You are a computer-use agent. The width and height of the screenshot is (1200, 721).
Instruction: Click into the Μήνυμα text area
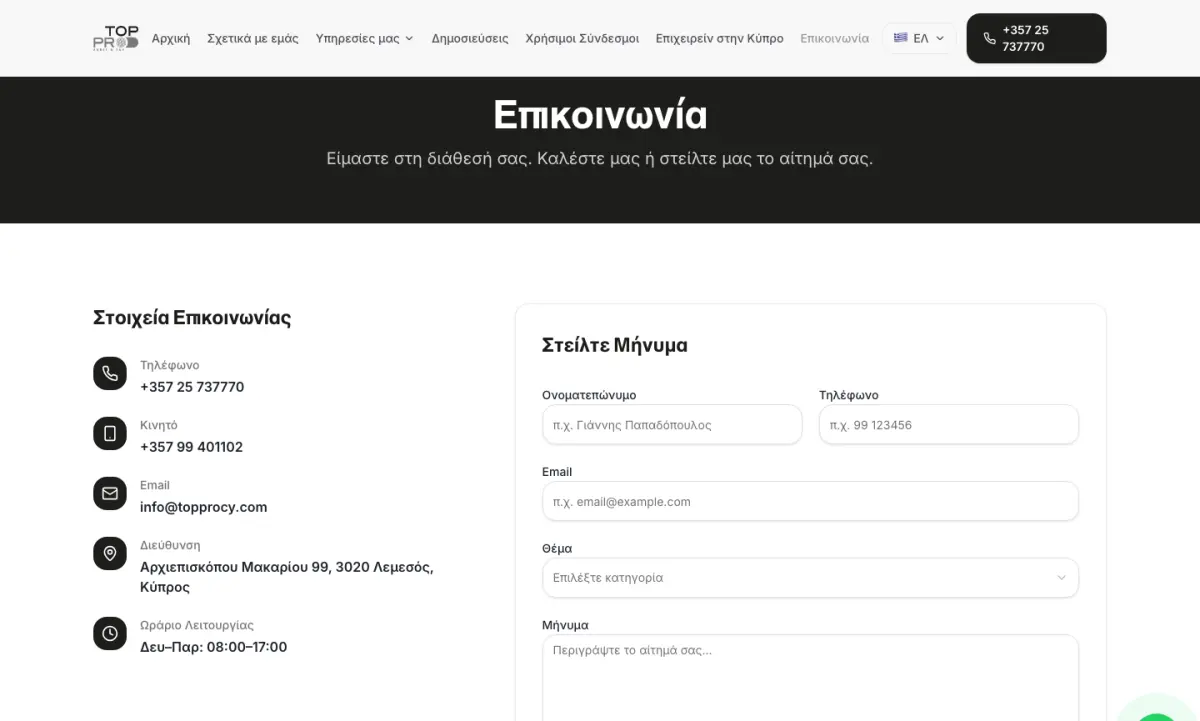[810, 678]
